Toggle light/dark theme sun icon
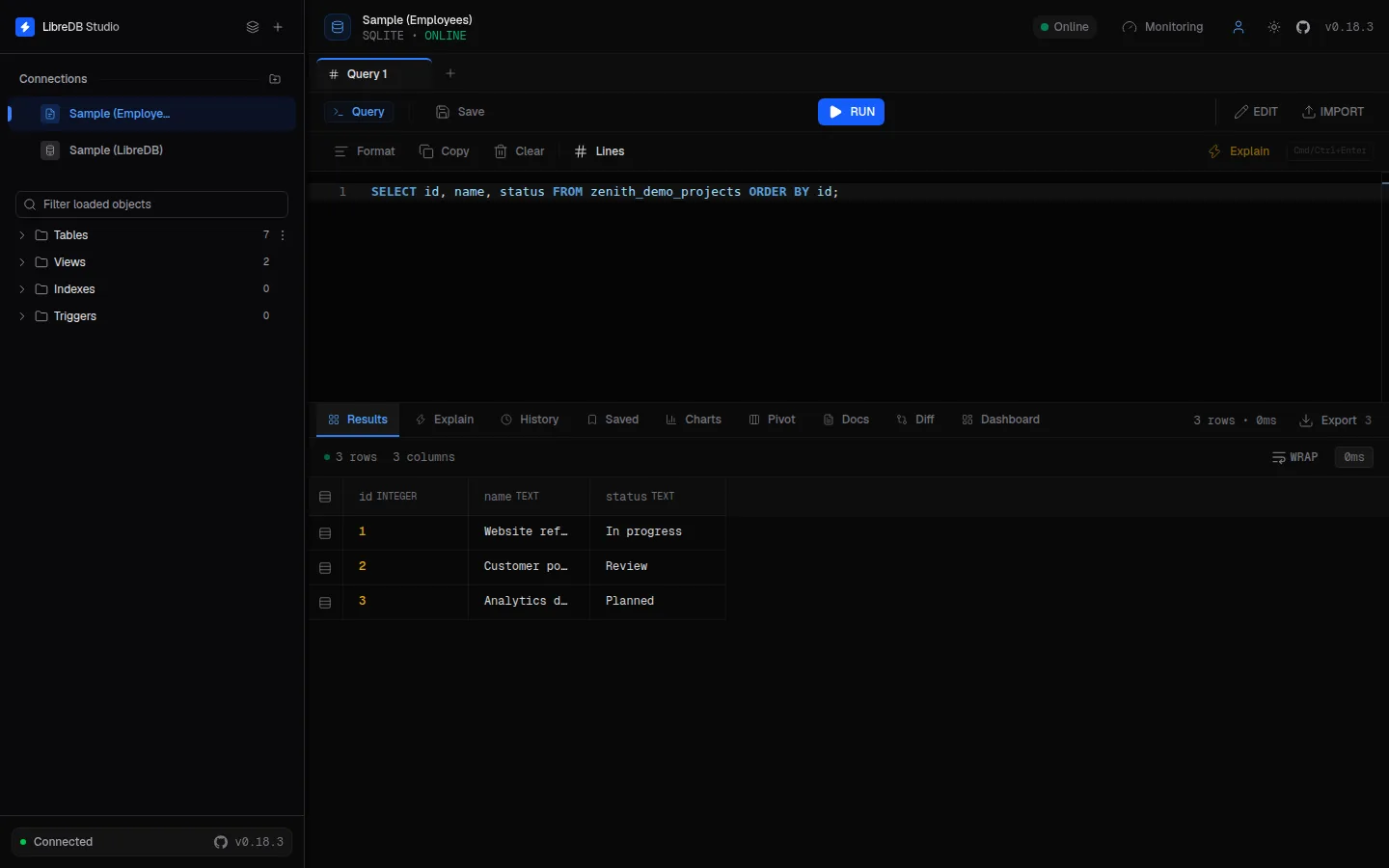This screenshot has height=868, width=1389. (1274, 27)
